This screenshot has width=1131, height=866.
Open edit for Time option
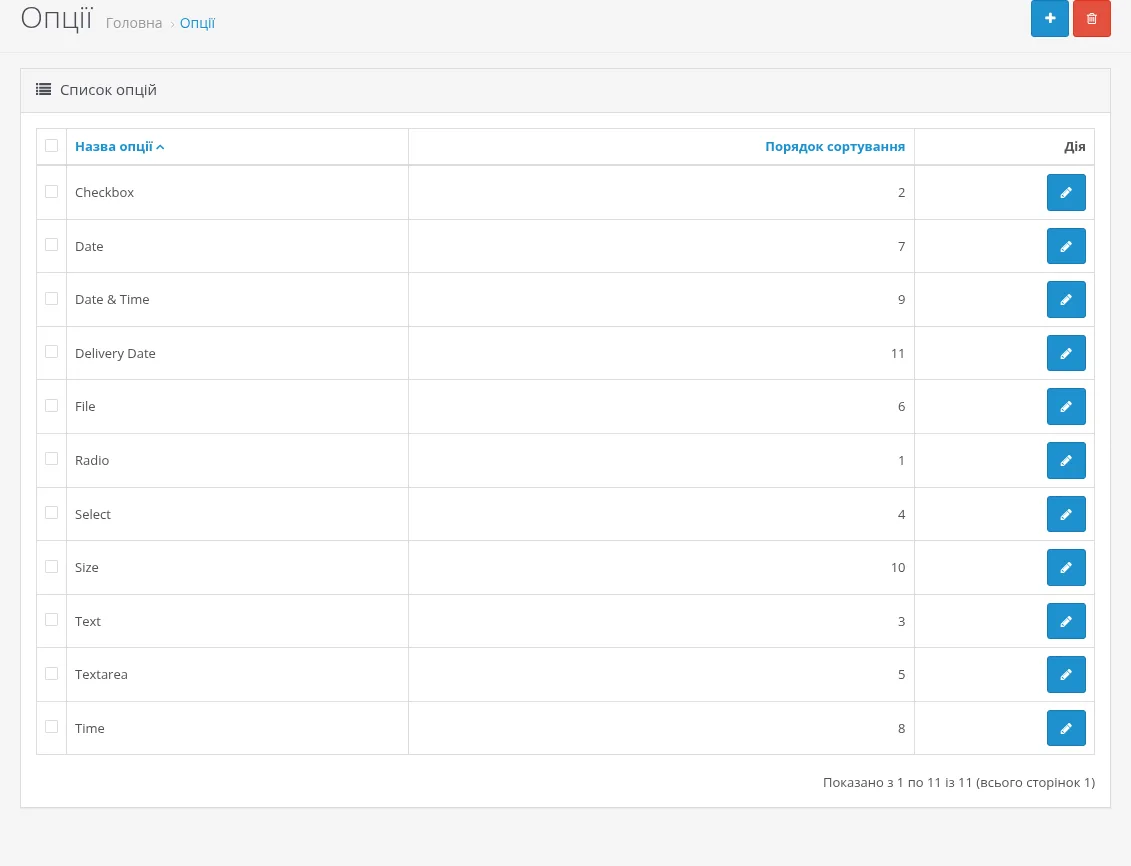[1066, 728]
